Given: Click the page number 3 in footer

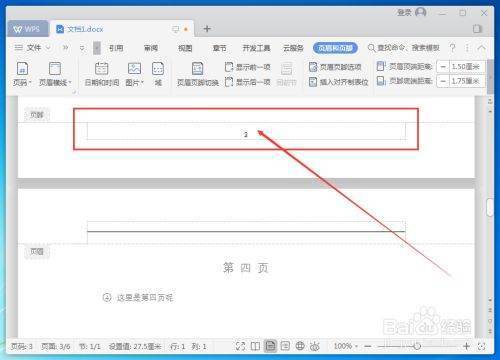Looking at the screenshot, I should (x=246, y=135).
